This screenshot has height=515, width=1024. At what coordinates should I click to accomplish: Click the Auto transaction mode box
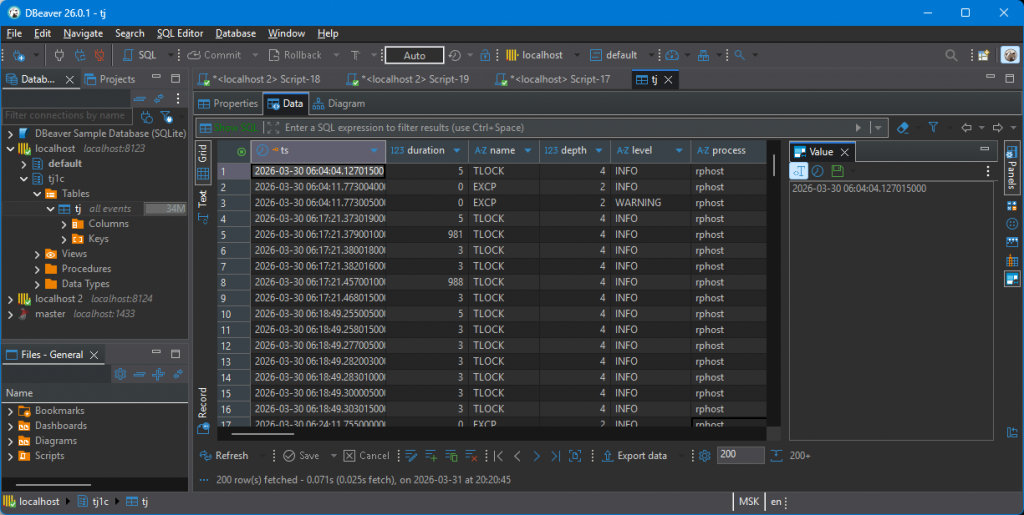(414, 55)
